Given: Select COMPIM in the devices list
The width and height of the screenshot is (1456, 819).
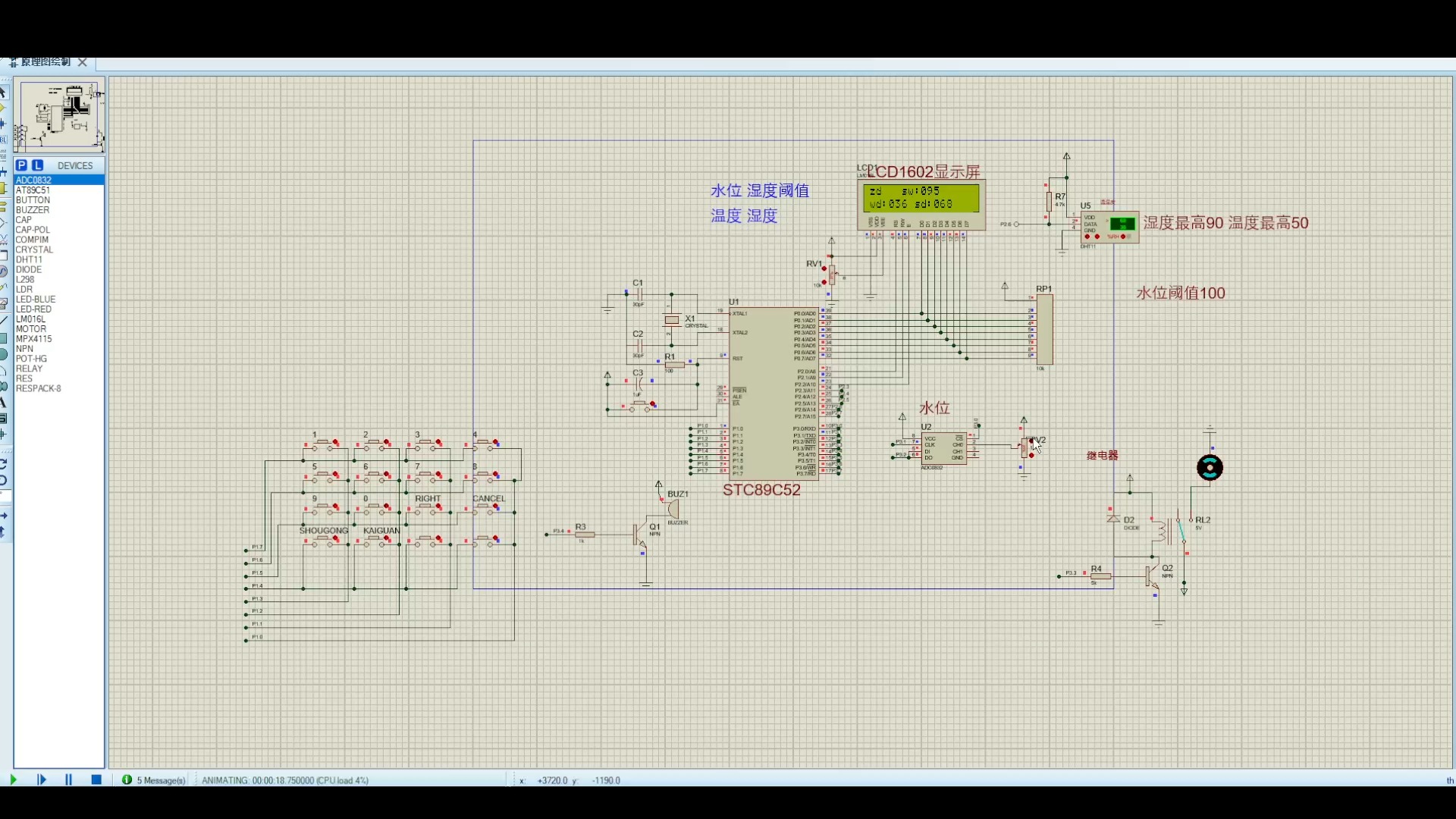Looking at the screenshot, I should tap(58, 240).
